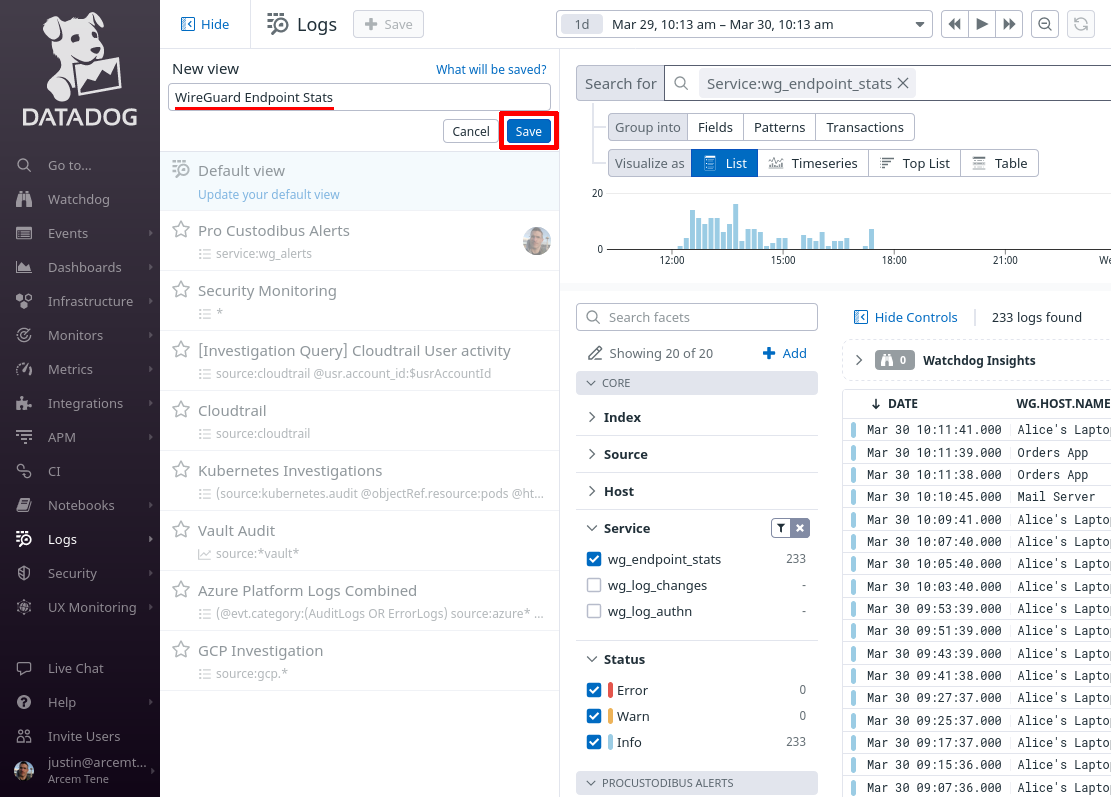The image size is (1111, 797).
Task: Open Go to... search in sidebar
Action: (69, 165)
